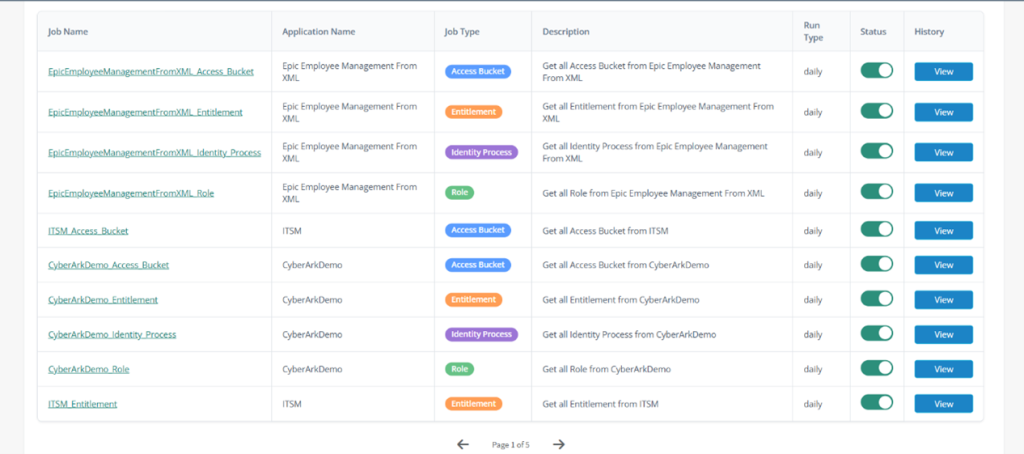The width and height of the screenshot is (1024, 454).
Task: Open CyberArkDemo_Identity_Process job link
Action: pos(112,334)
